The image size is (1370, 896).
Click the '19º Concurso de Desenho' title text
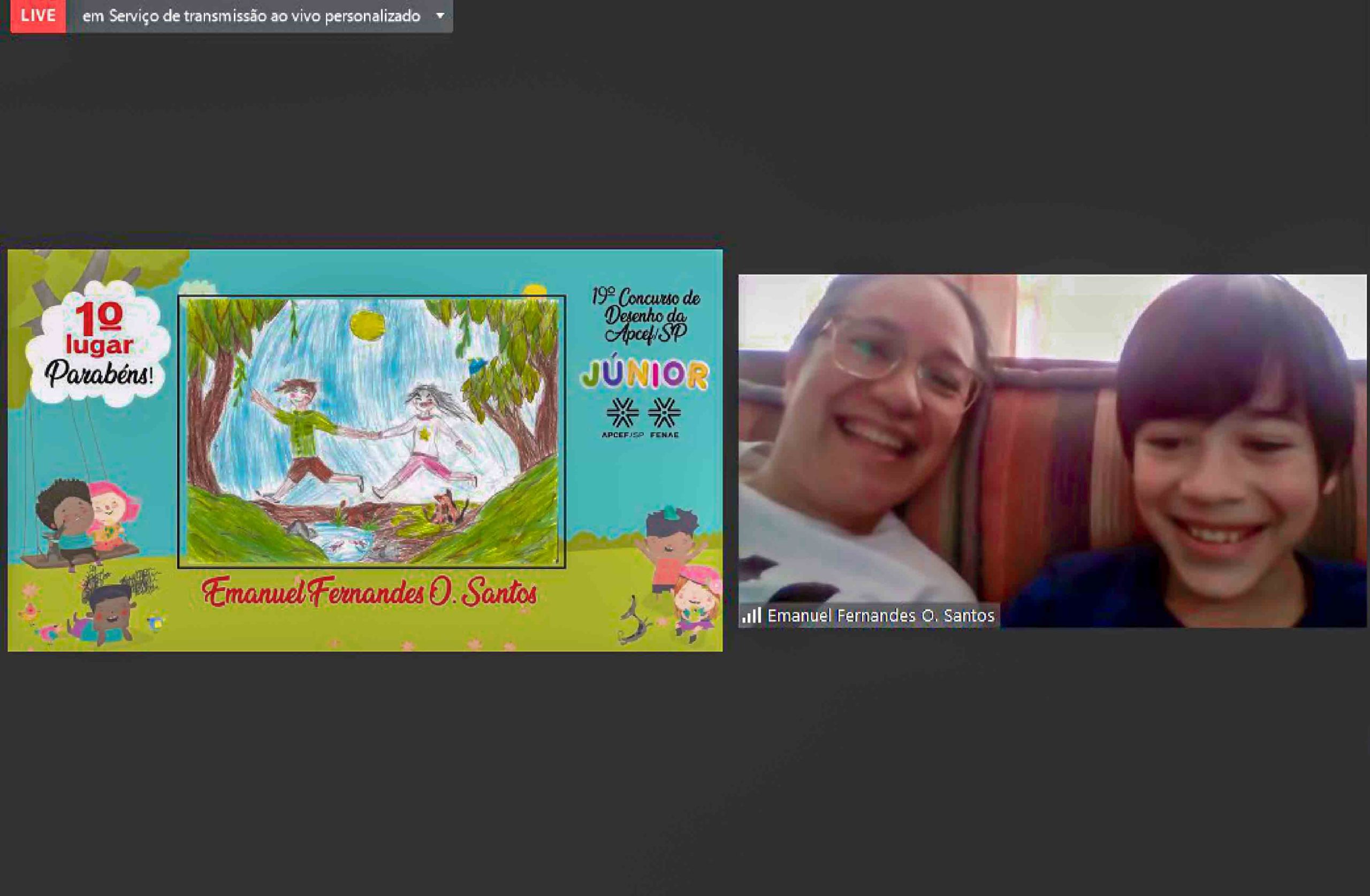coord(645,316)
